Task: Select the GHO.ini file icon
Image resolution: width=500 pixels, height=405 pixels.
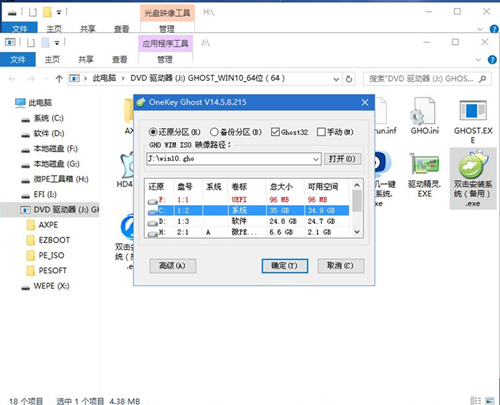Action: coord(424,116)
